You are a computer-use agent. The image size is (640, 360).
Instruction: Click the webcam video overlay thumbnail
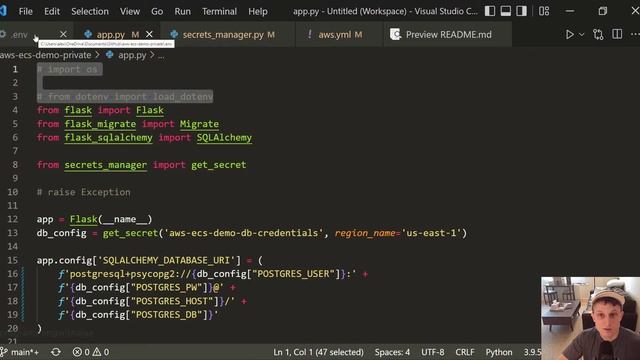click(x=590, y=318)
